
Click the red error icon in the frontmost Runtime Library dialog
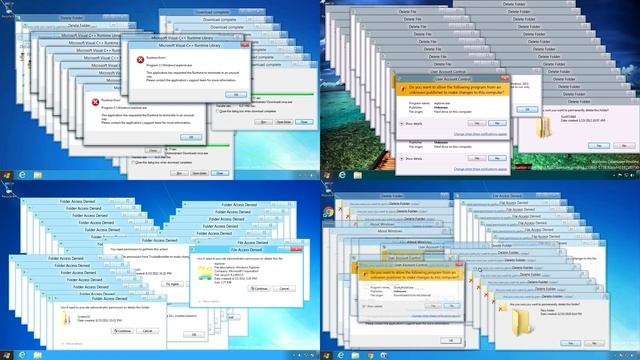[140, 60]
